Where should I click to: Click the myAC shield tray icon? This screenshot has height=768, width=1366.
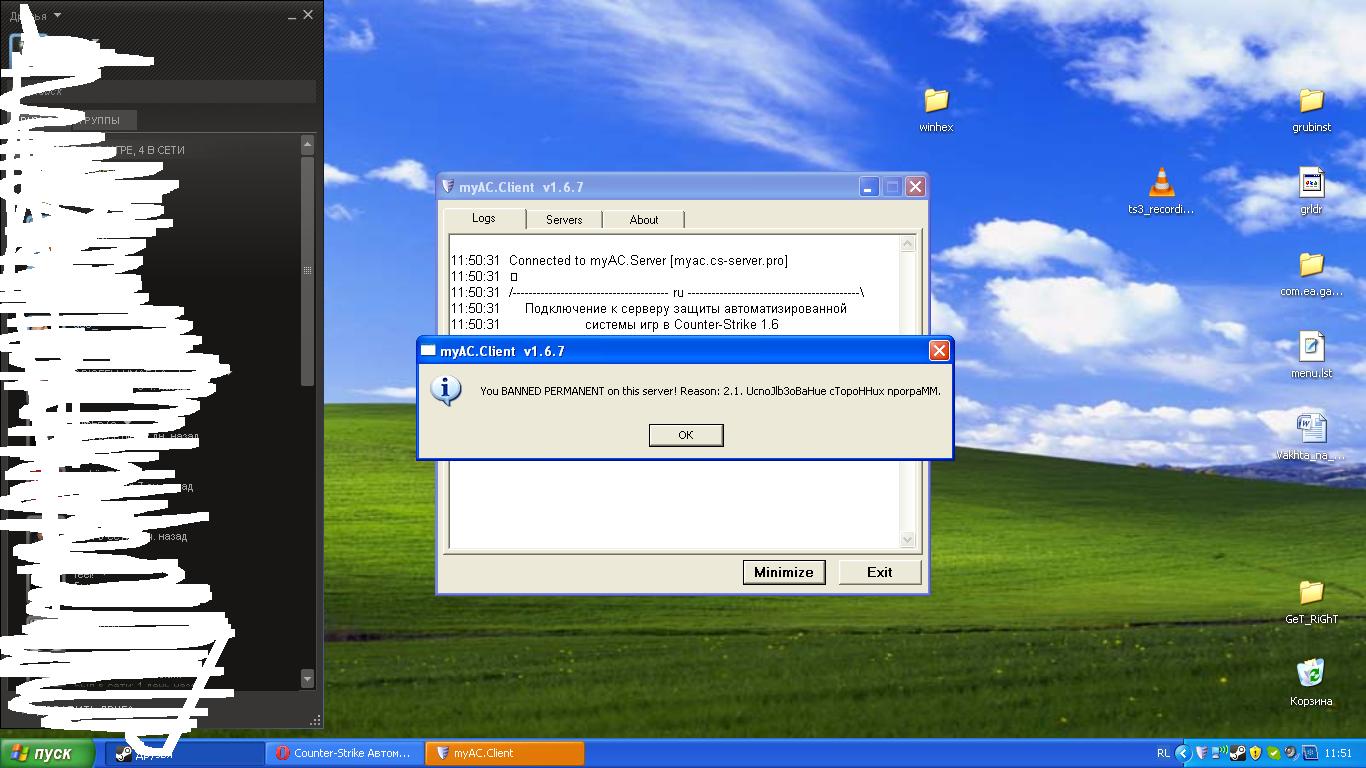[1201, 753]
